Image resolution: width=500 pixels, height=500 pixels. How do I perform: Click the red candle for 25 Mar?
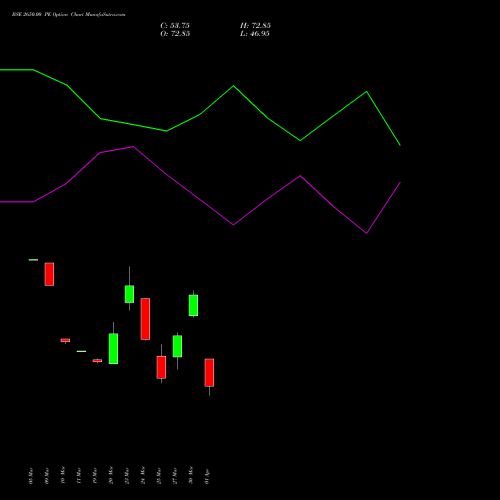click(161, 367)
